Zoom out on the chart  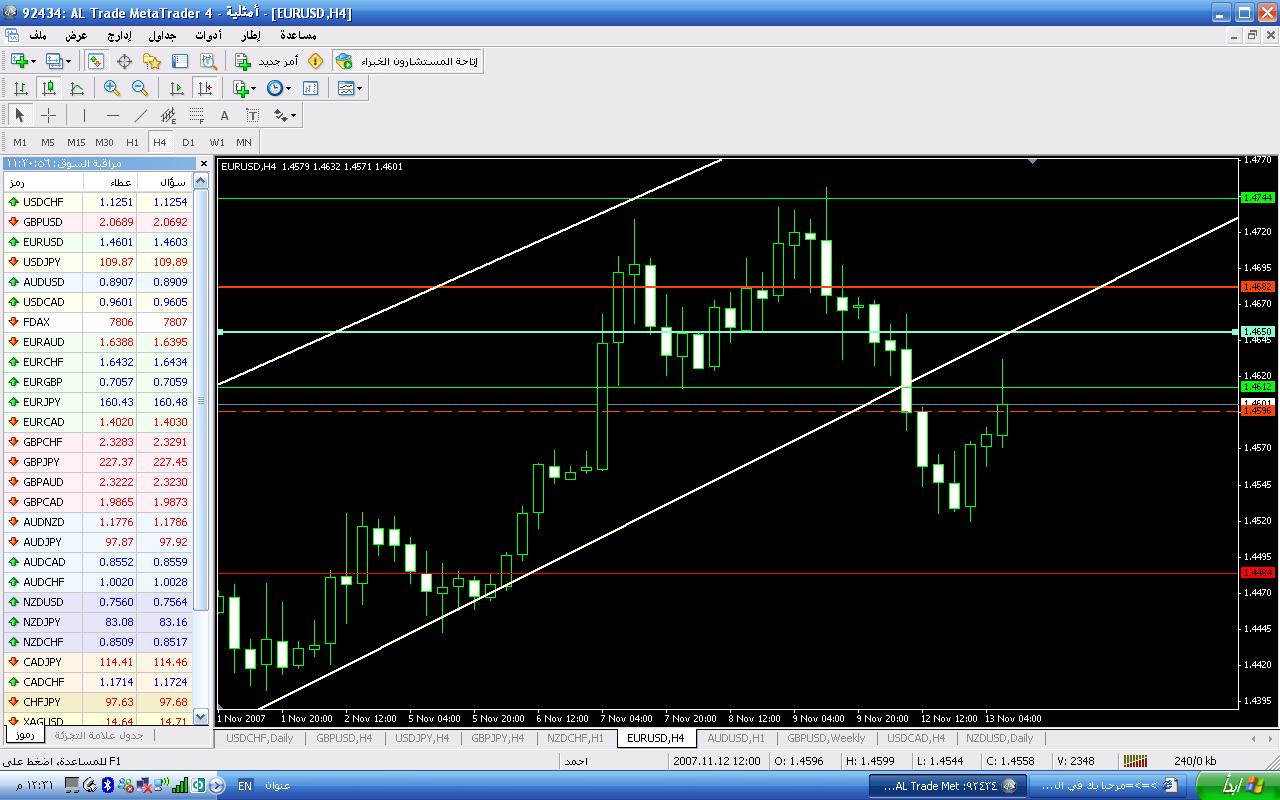click(140, 88)
